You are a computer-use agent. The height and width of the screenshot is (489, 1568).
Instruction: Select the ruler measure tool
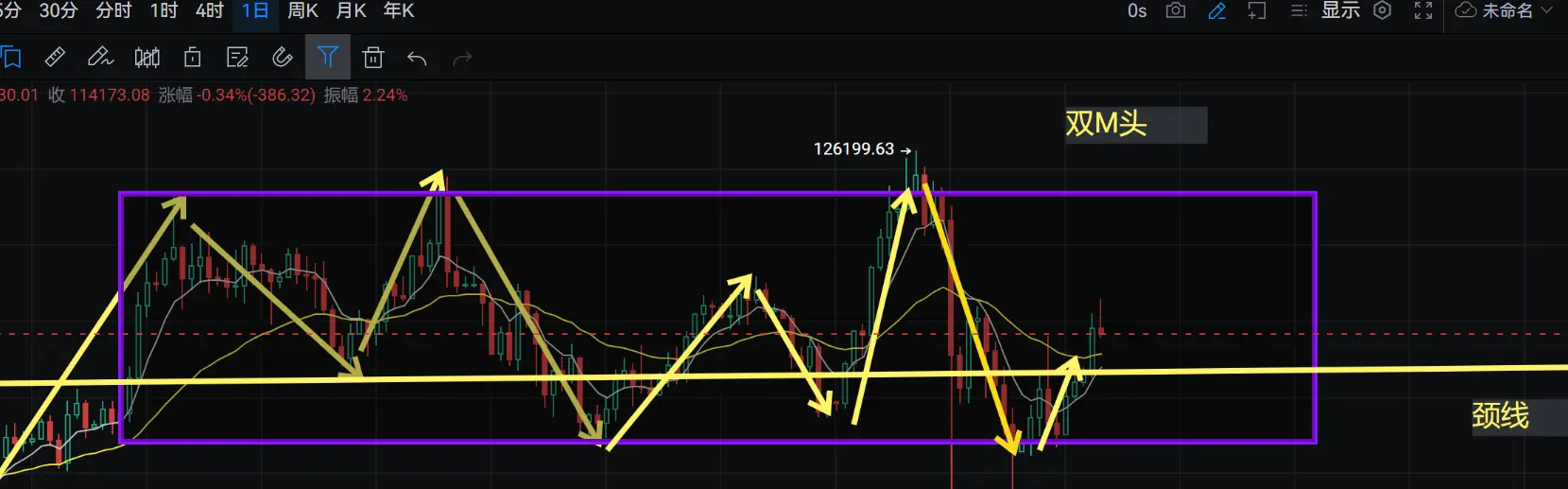[x=55, y=58]
